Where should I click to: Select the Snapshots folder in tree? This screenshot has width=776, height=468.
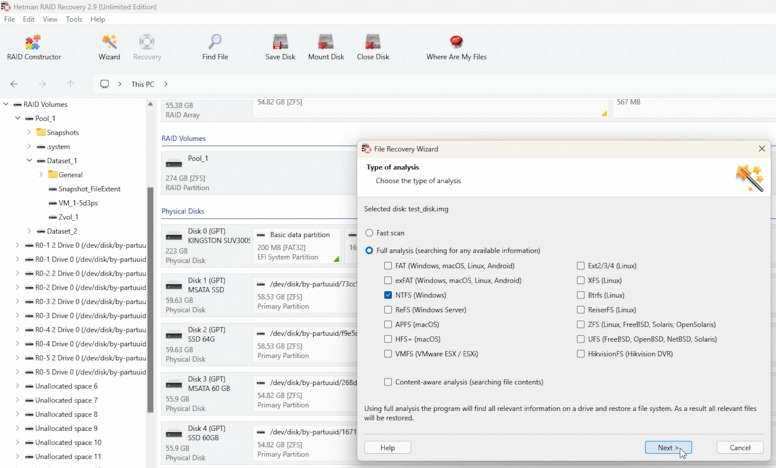(57, 133)
